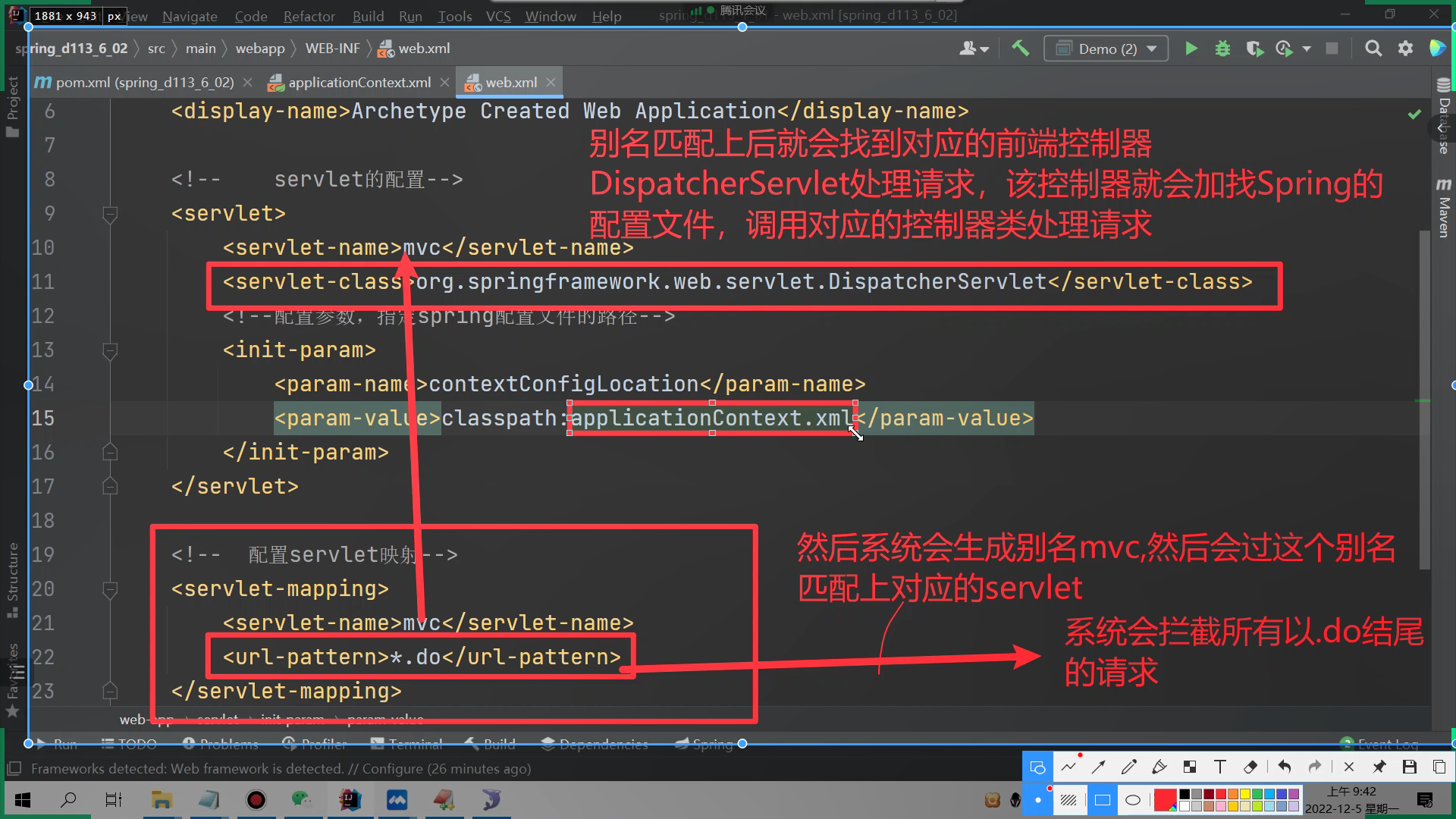This screenshot has height=819, width=1456.
Task: Save the screenshot with floppy icon
Action: tap(1409, 767)
